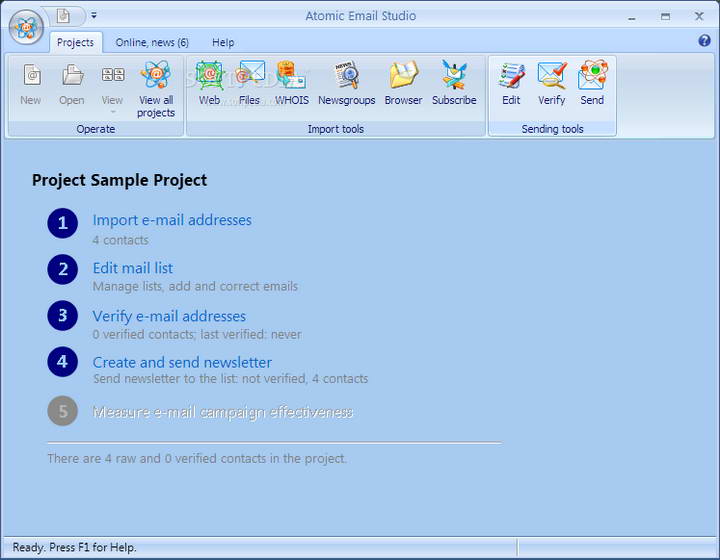Maximize the Atomic Email Studio window
This screenshot has height=560, width=720.
[x=665, y=17]
